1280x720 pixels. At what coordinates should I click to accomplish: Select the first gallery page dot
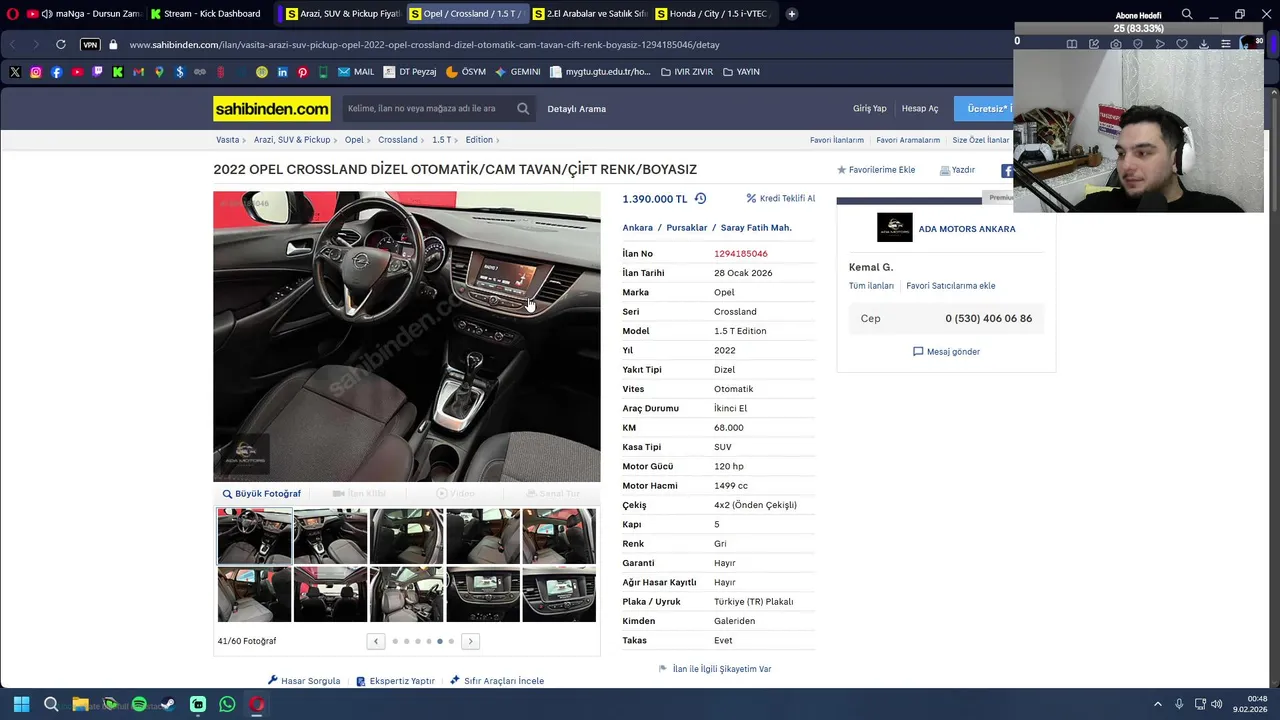[395, 641]
